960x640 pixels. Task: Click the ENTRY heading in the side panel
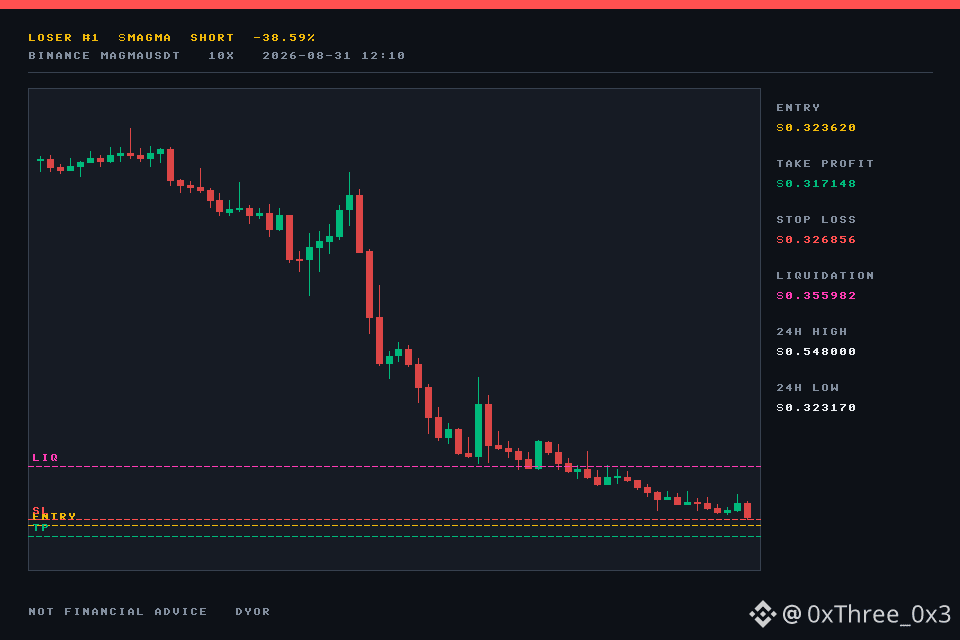tap(798, 108)
